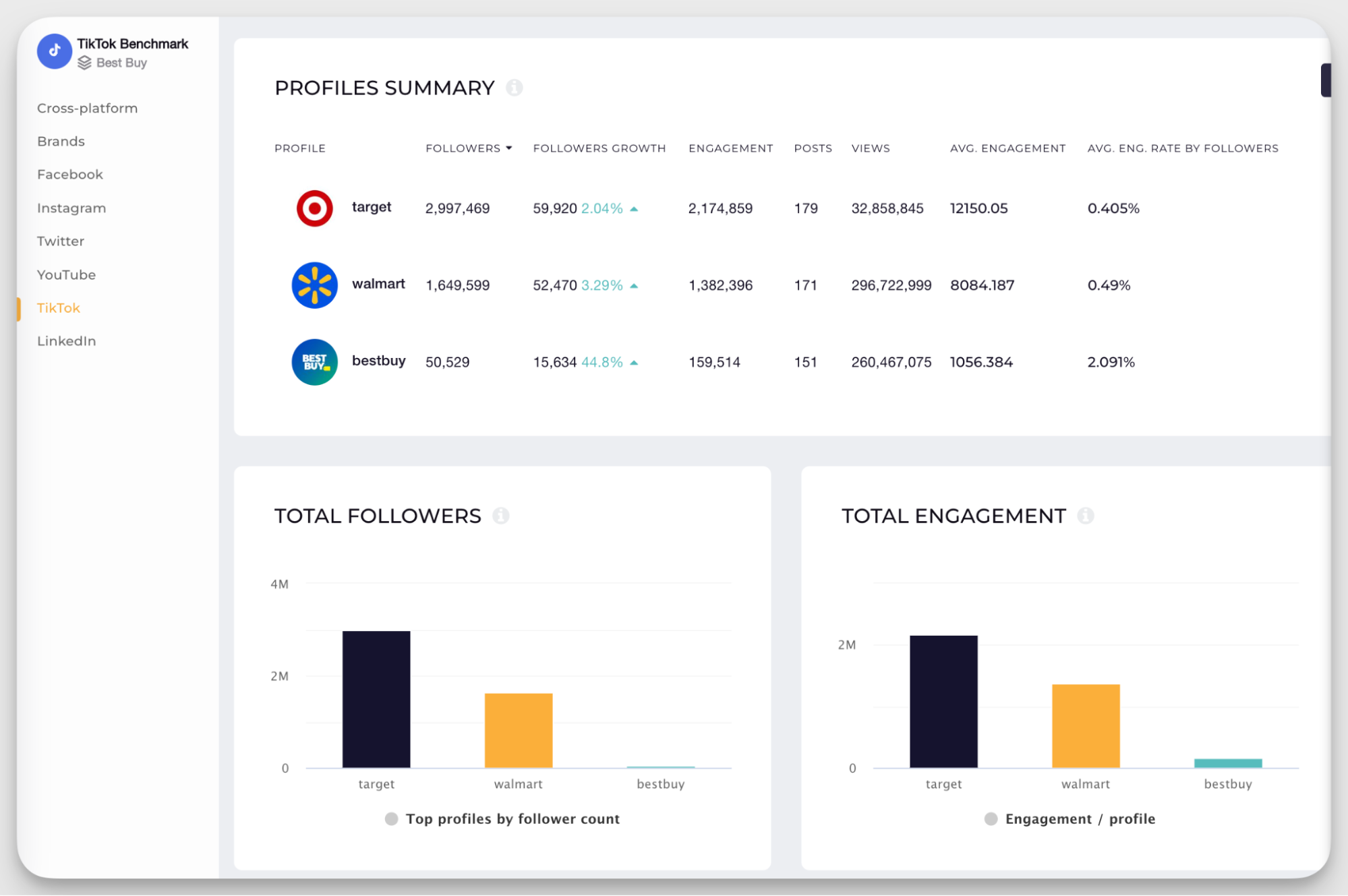Click target's avg engagement 12150.05

coord(979,208)
